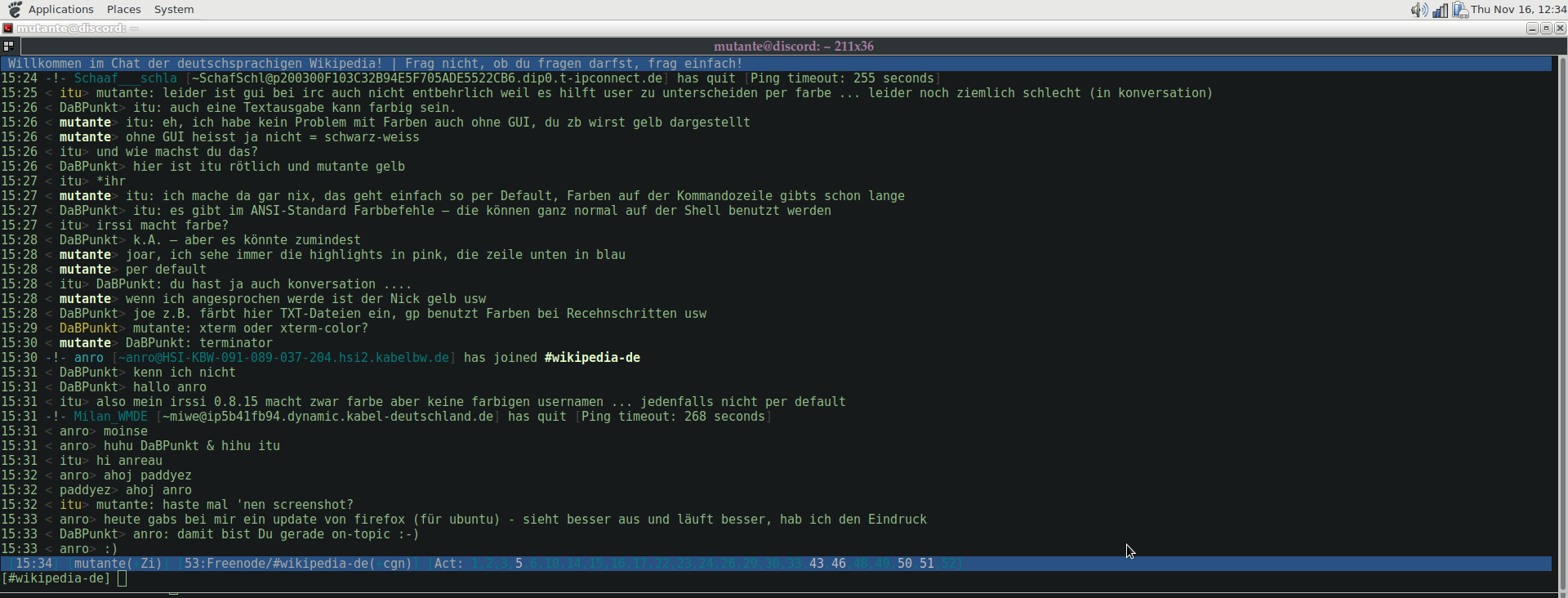This screenshot has width=1568, height=598.
Task: Click the GNOME foot logo icon
Action: 15,9
